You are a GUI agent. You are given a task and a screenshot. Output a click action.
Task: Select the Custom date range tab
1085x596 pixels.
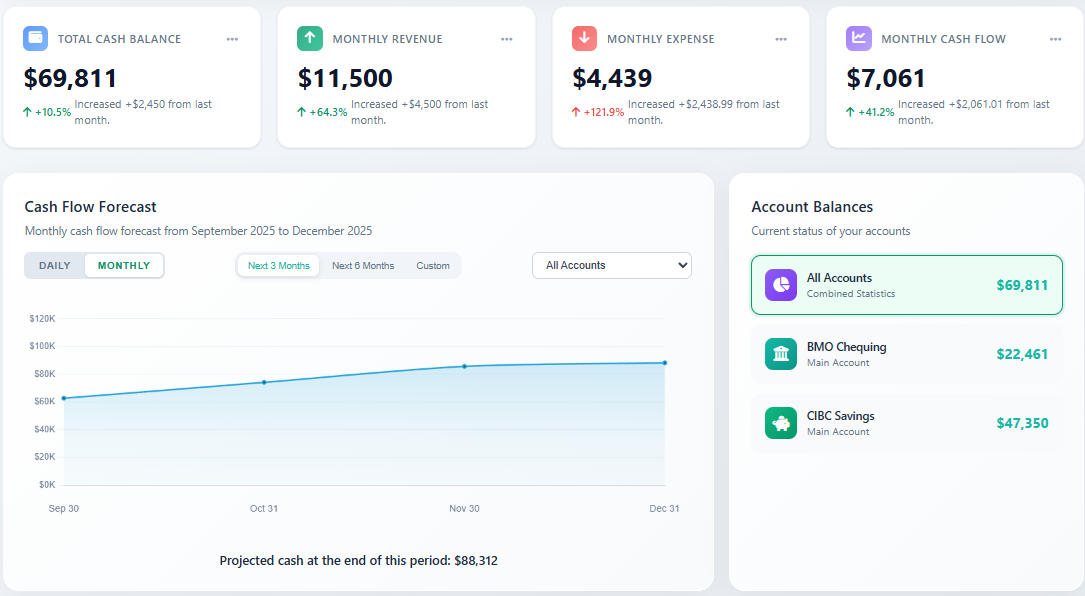click(x=433, y=265)
